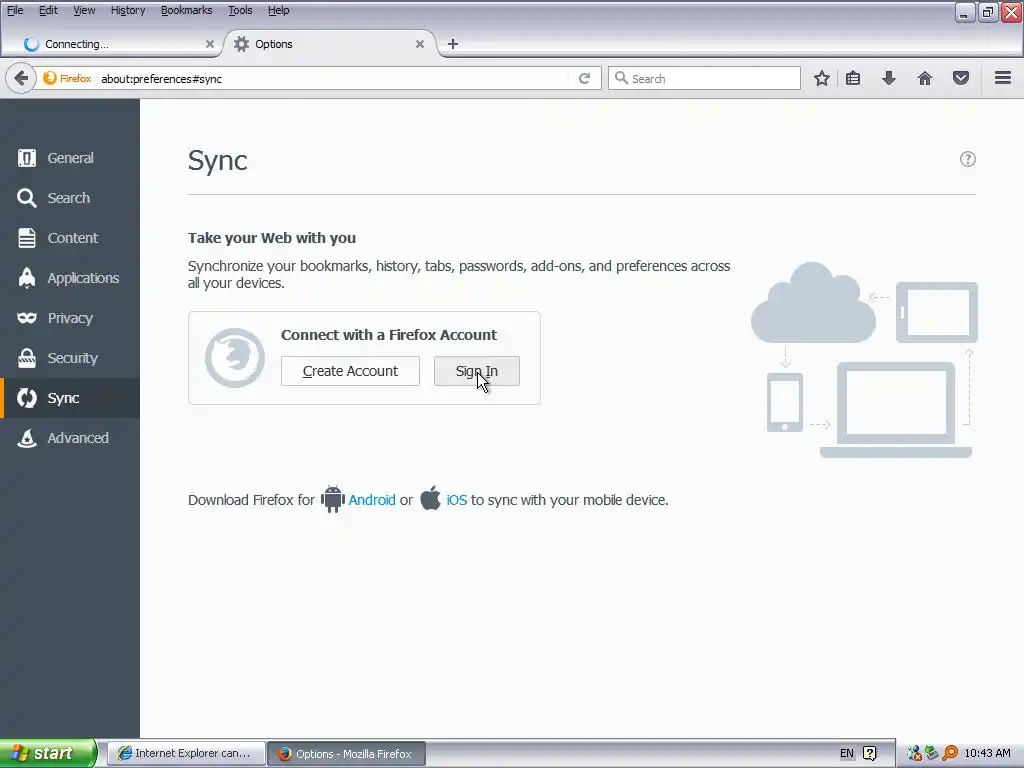This screenshot has height=768, width=1024.
Task: Switch to Internet Explorer taskbar item
Action: coord(185,753)
